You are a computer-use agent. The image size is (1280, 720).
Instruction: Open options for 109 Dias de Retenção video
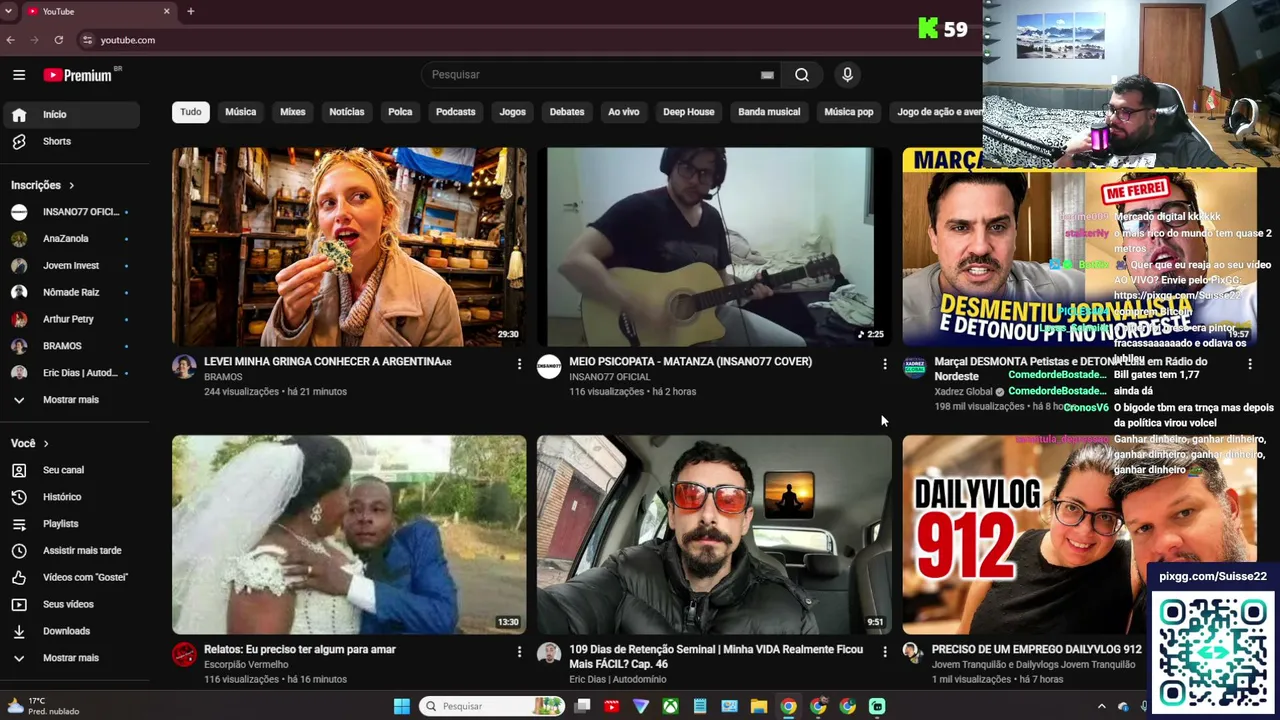click(885, 652)
